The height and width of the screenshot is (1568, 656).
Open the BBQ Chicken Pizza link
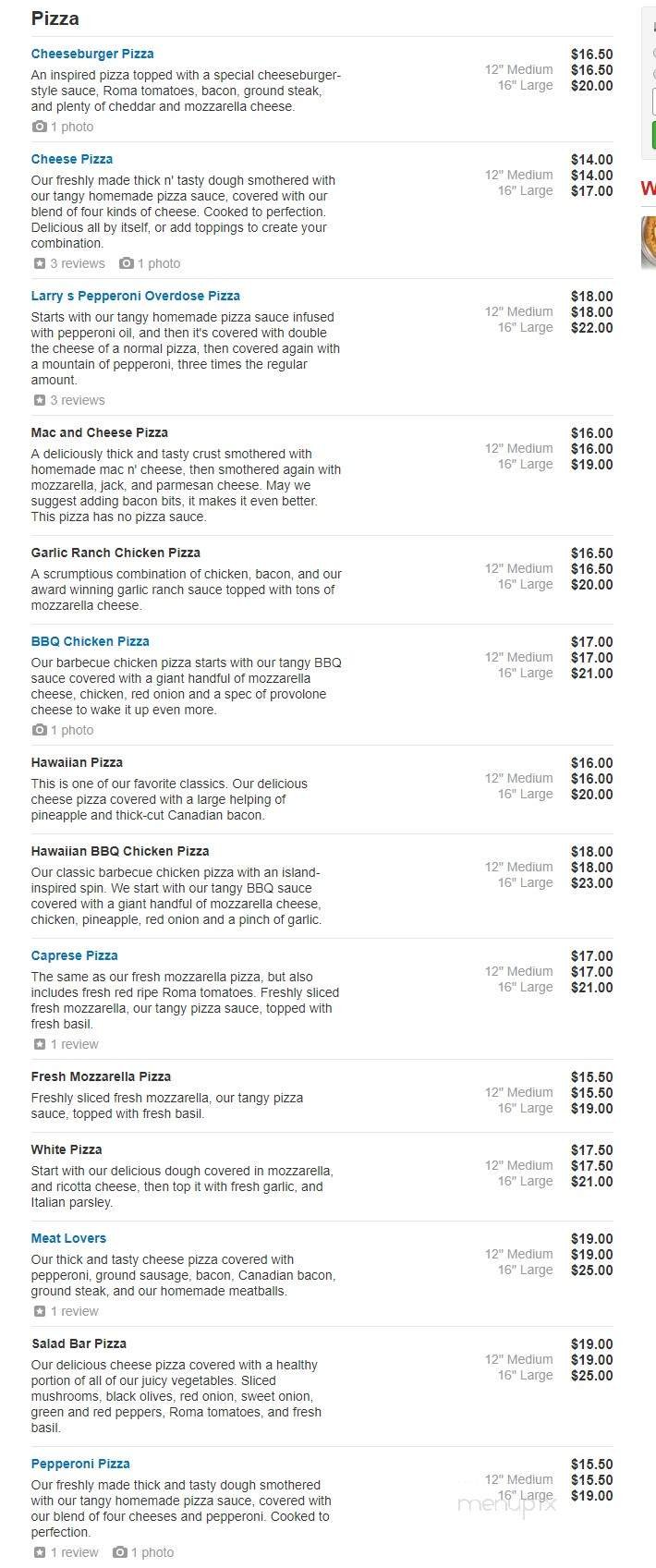click(x=89, y=640)
